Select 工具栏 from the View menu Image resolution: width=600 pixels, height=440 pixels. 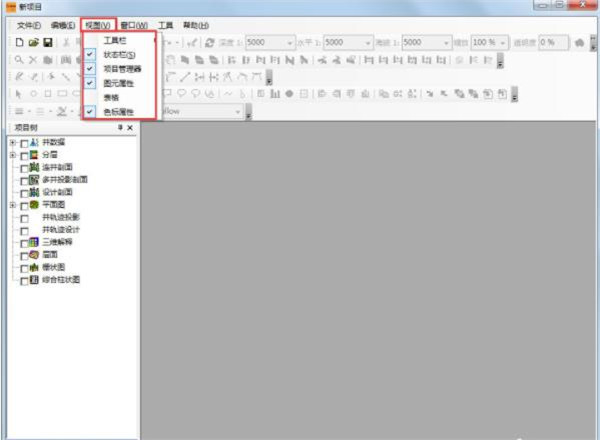coord(116,40)
